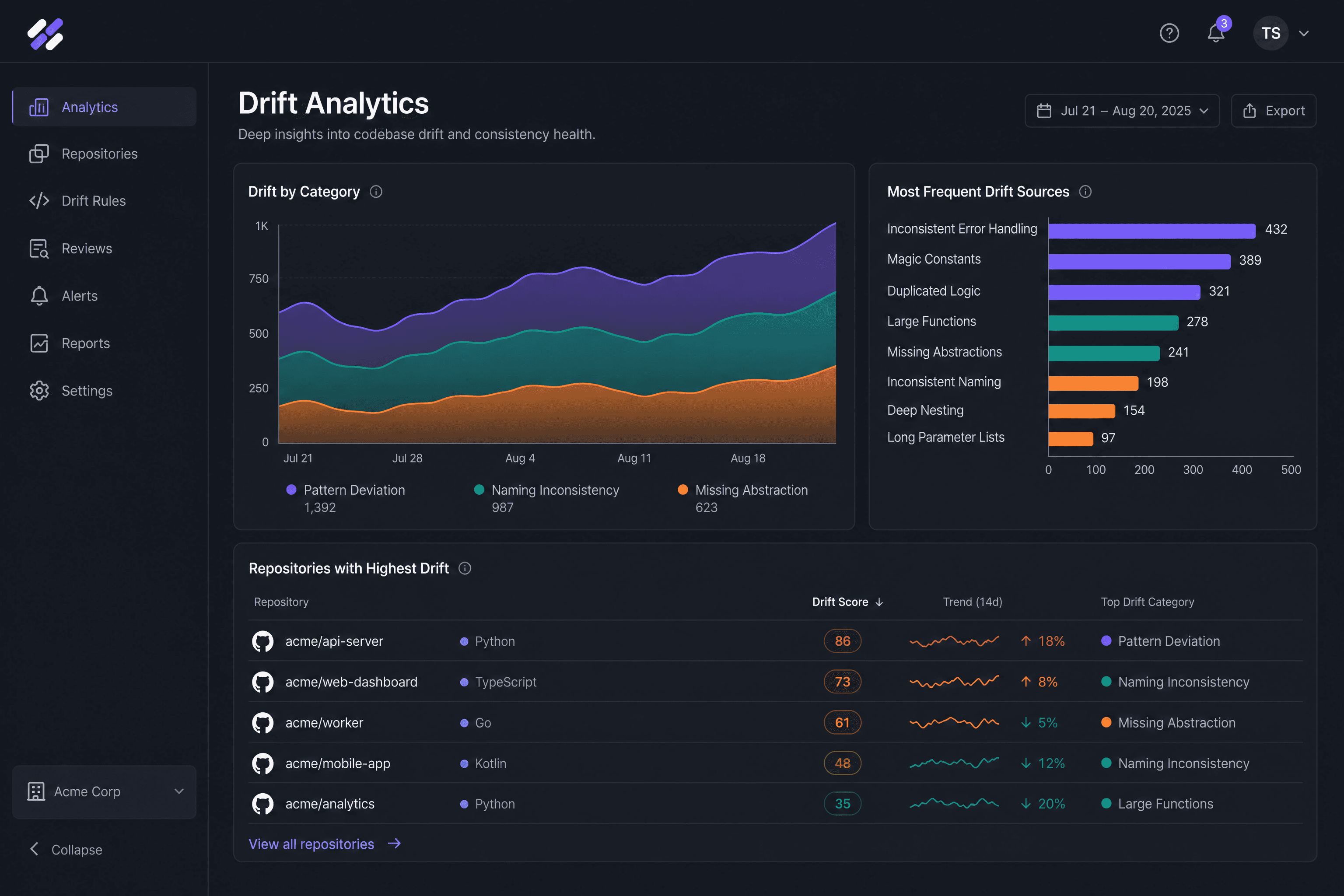This screenshot has height=896, width=1344.
Task: Click the Long Parameter Lists bar
Action: coord(1071,439)
